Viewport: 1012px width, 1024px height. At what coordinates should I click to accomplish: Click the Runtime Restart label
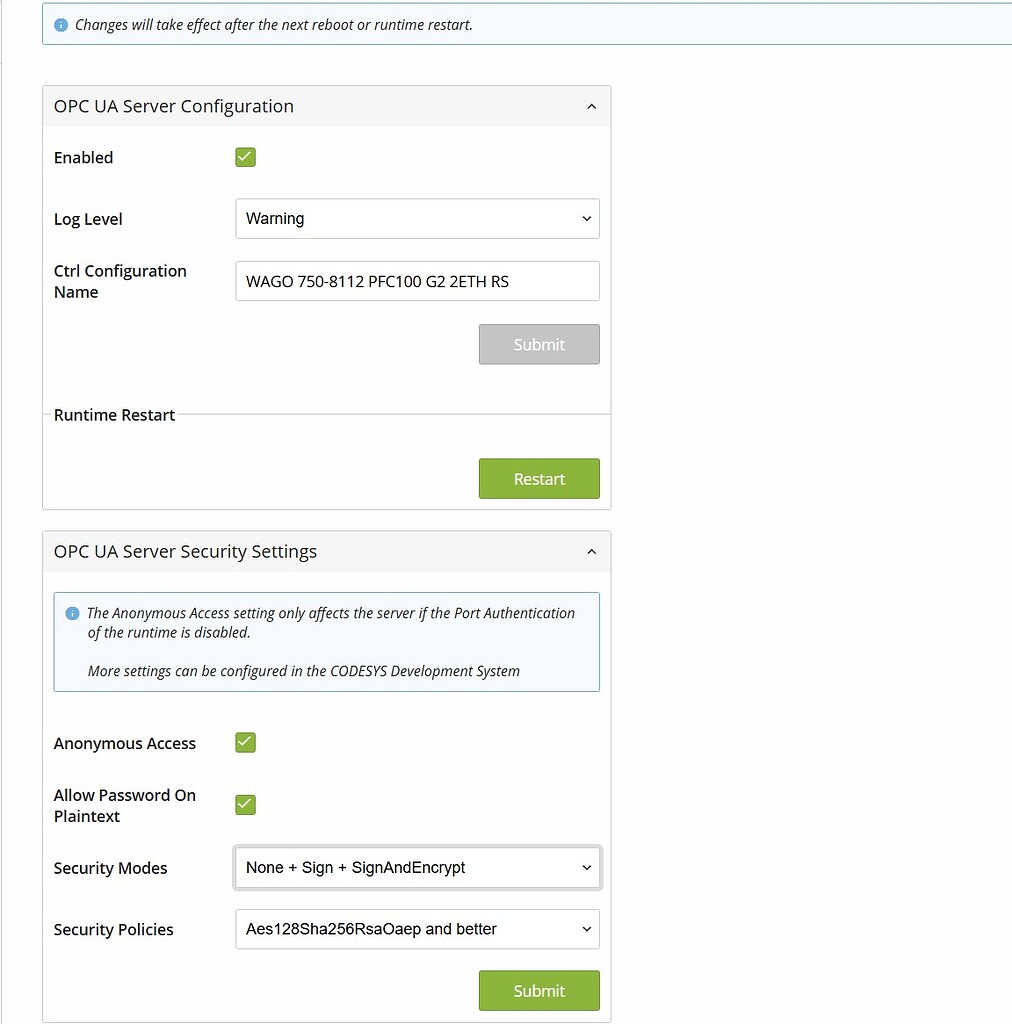pyautogui.click(x=114, y=414)
